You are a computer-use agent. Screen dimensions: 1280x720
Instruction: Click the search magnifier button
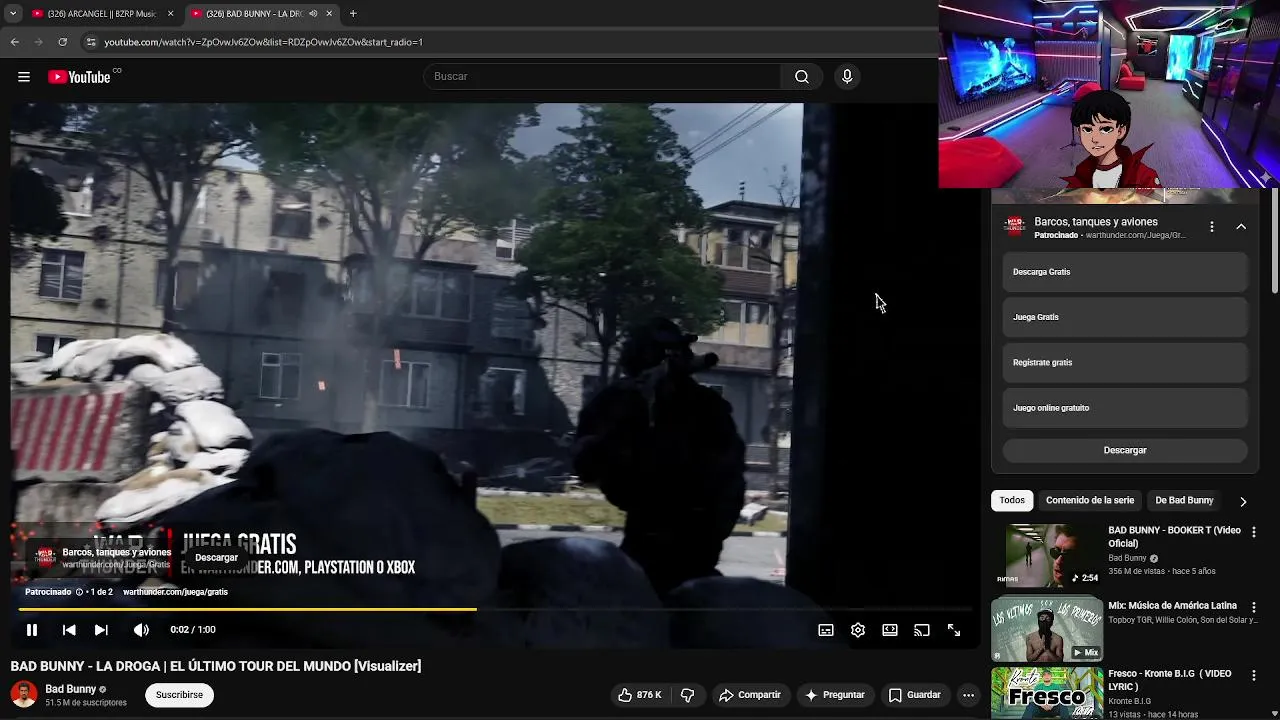pyautogui.click(x=802, y=77)
